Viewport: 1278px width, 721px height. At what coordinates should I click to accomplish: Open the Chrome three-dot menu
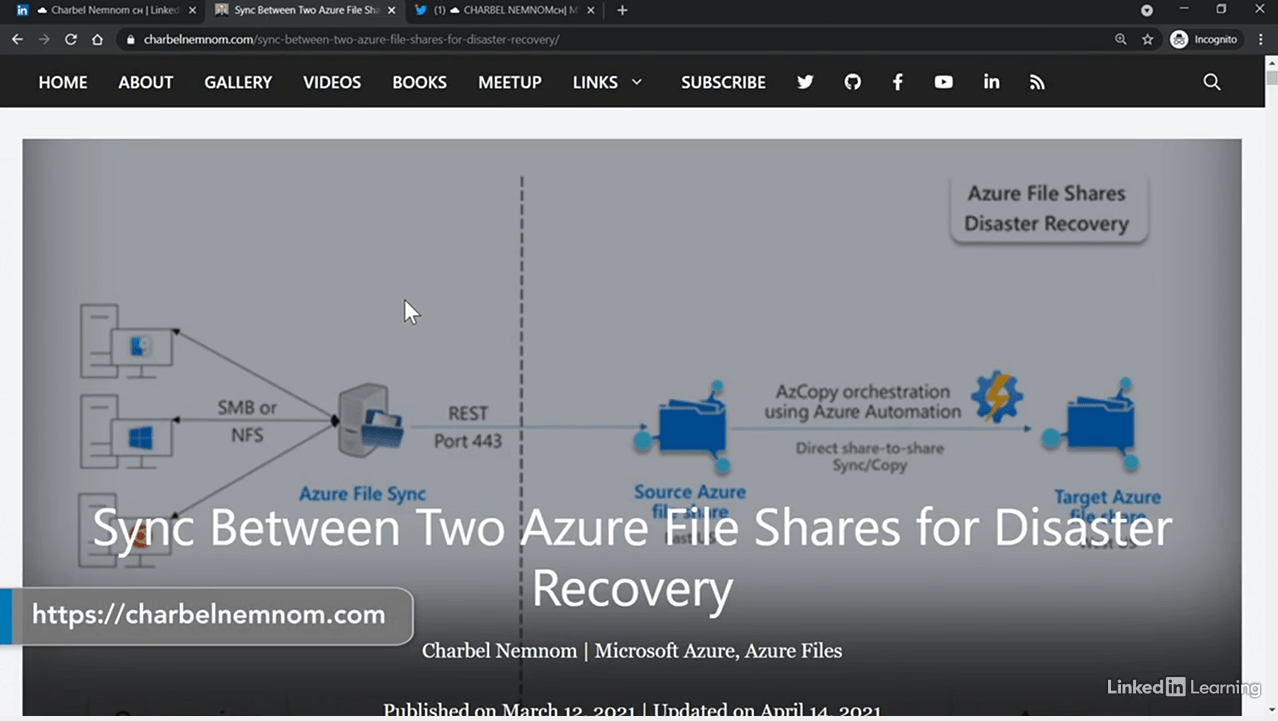click(1262, 39)
